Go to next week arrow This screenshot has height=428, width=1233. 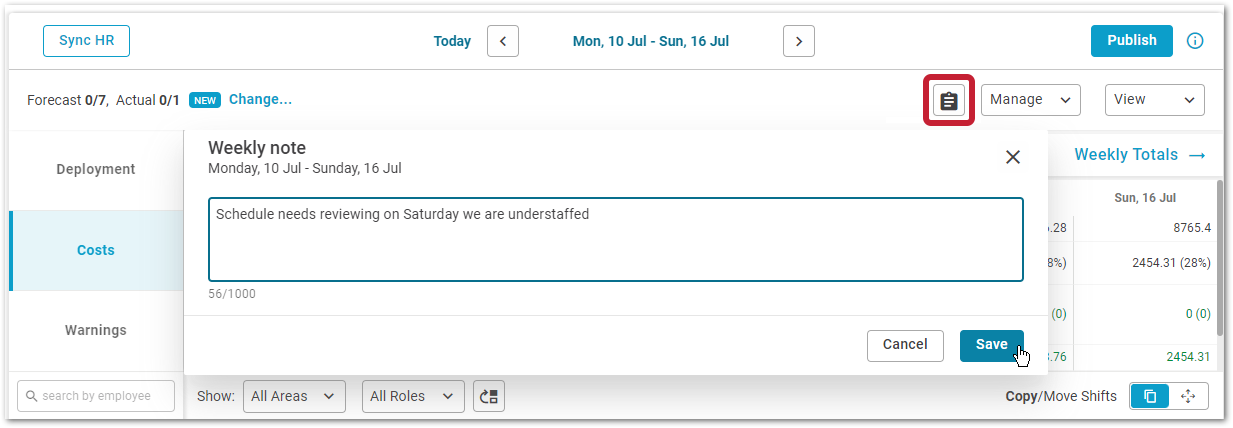pos(798,41)
